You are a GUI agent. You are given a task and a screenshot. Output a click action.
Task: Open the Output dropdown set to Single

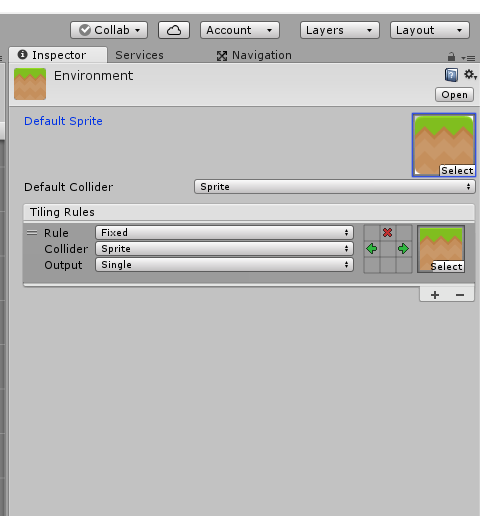point(224,265)
